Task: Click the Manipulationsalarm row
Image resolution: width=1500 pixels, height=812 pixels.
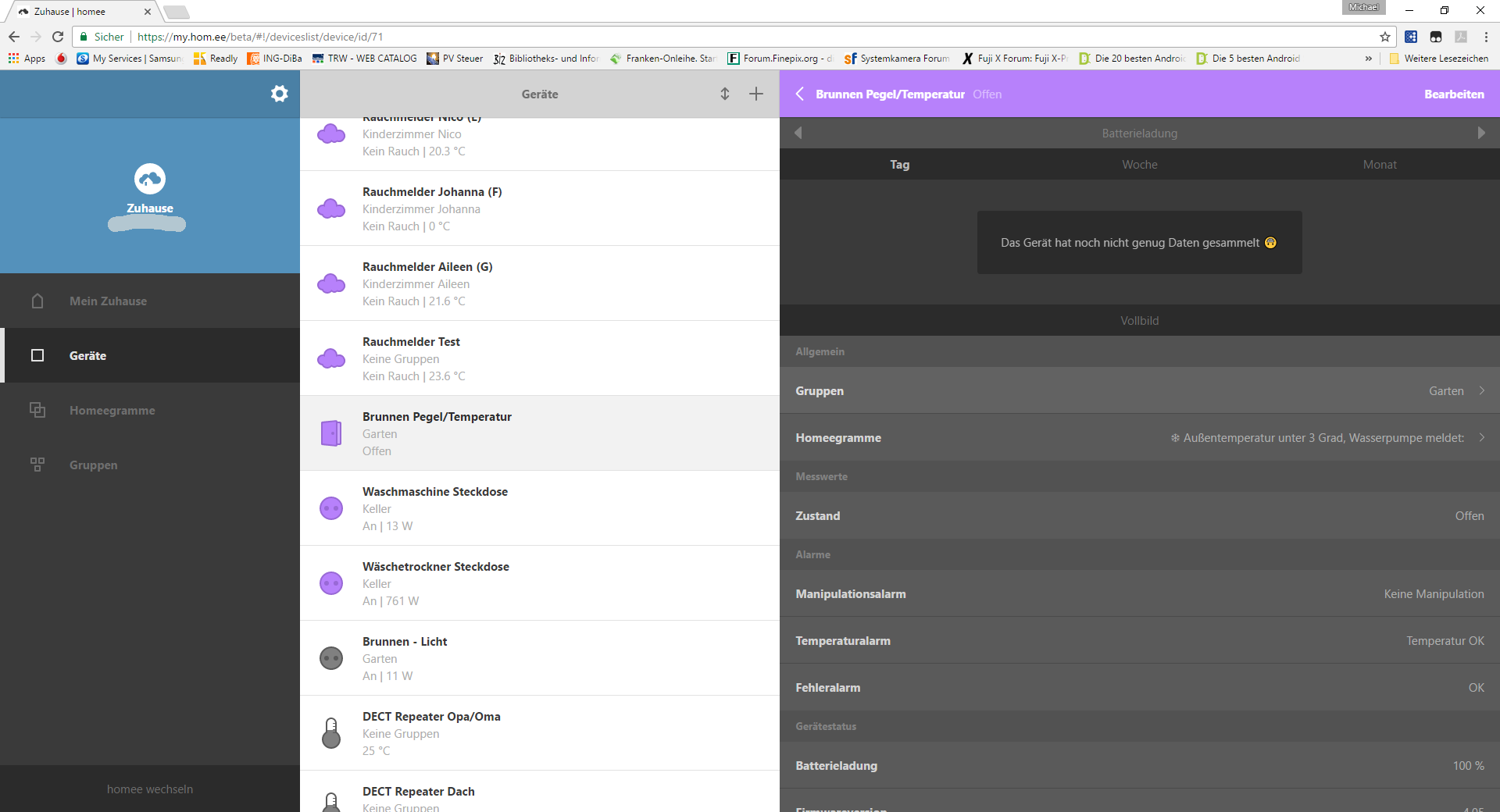Action: click(x=1140, y=593)
